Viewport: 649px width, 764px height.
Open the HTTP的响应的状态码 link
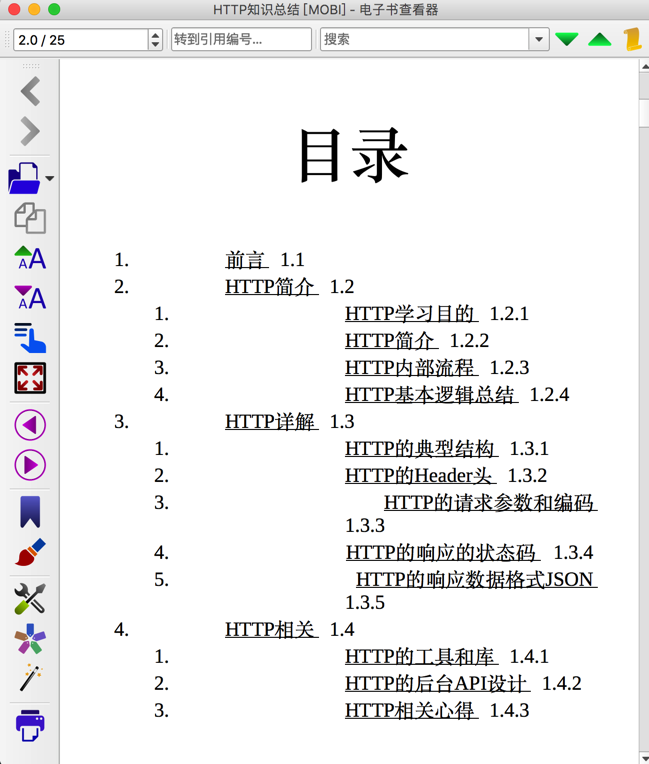[442, 553]
